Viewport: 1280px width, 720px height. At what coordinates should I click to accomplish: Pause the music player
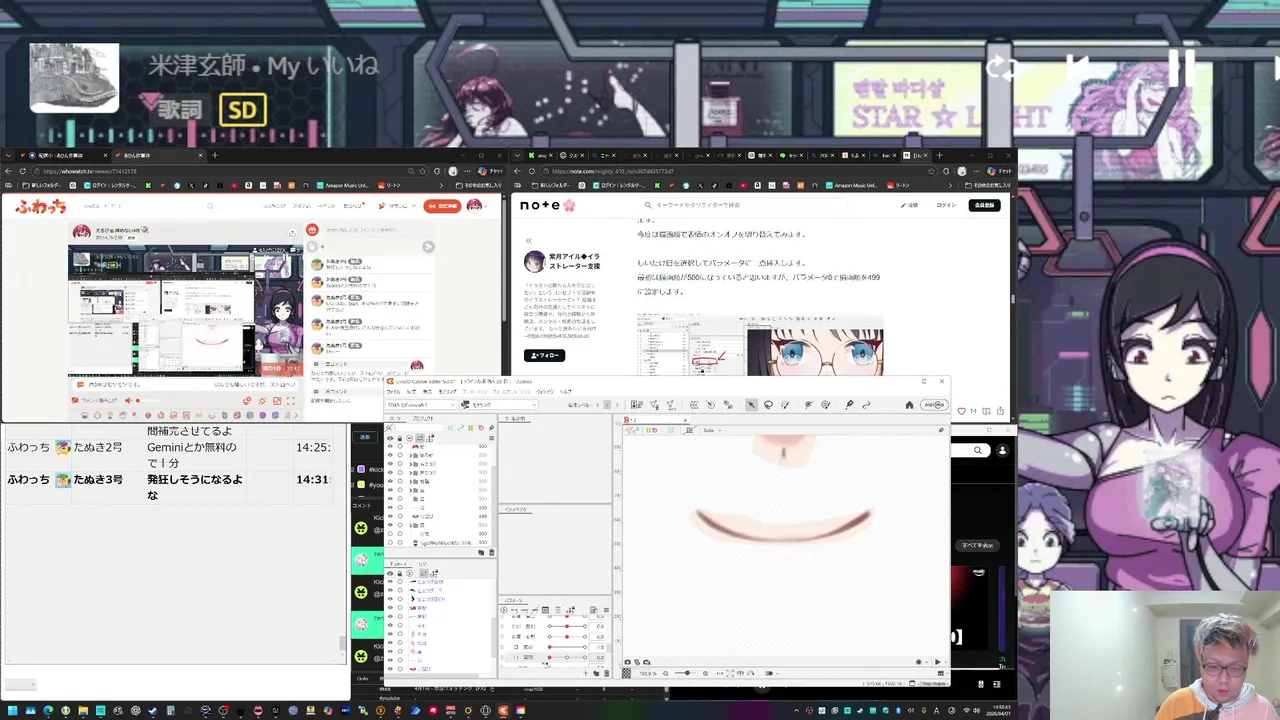click(x=1182, y=67)
